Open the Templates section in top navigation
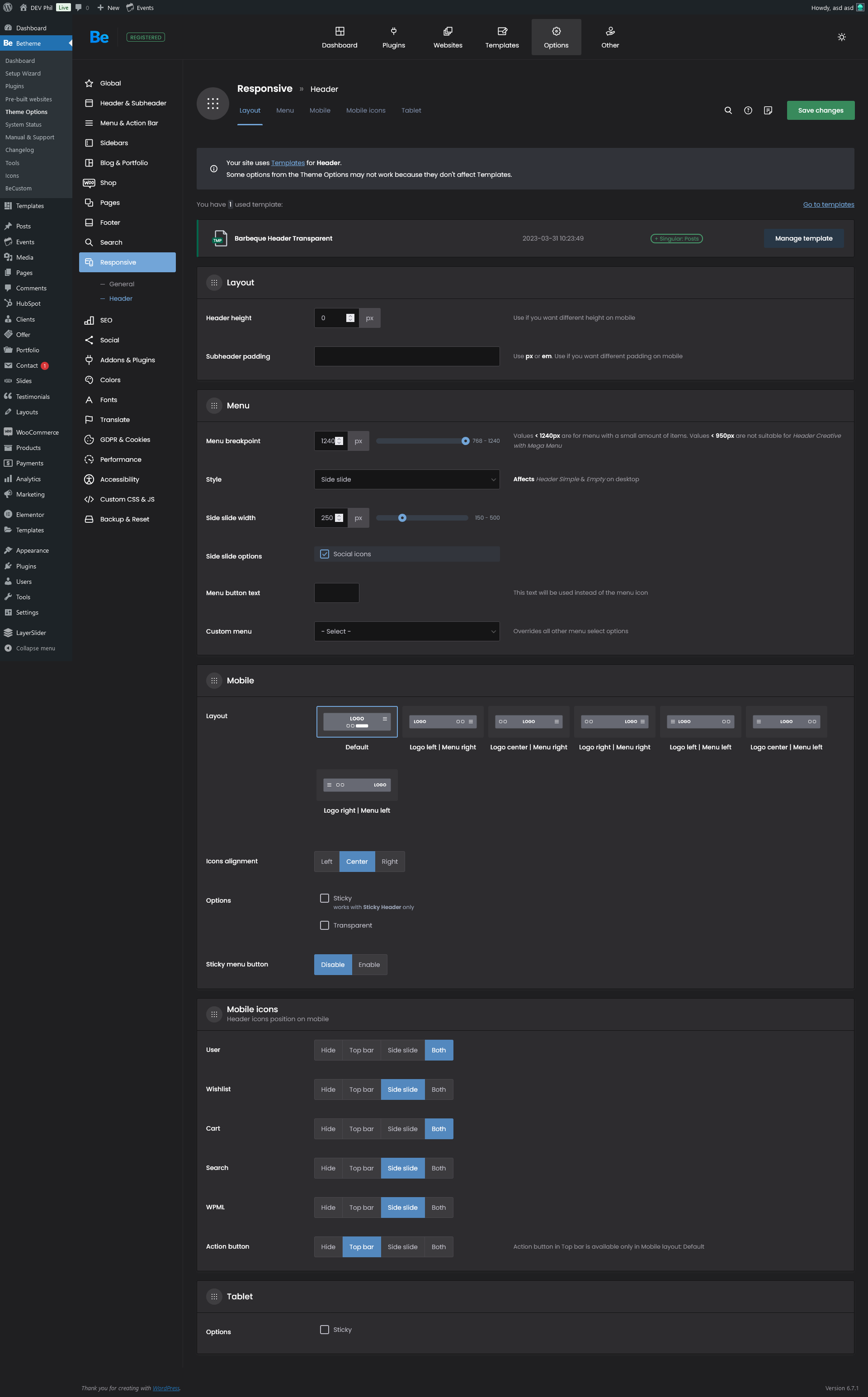 (x=502, y=38)
